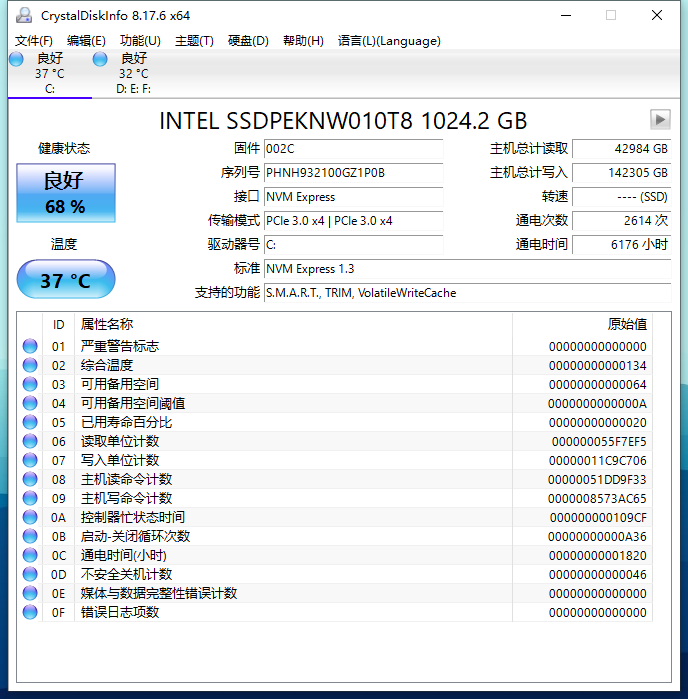Select the 不安全关机计数 attribute name
This screenshot has height=699, width=688.
(126, 574)
